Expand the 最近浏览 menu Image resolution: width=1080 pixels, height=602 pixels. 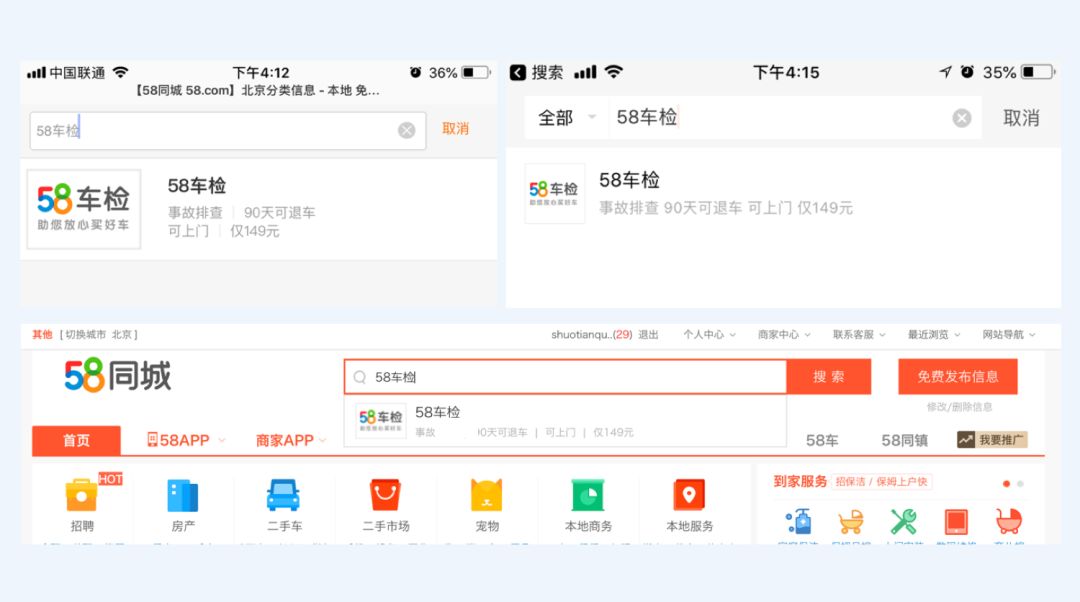pyautogui.click(x=933, y=335)
